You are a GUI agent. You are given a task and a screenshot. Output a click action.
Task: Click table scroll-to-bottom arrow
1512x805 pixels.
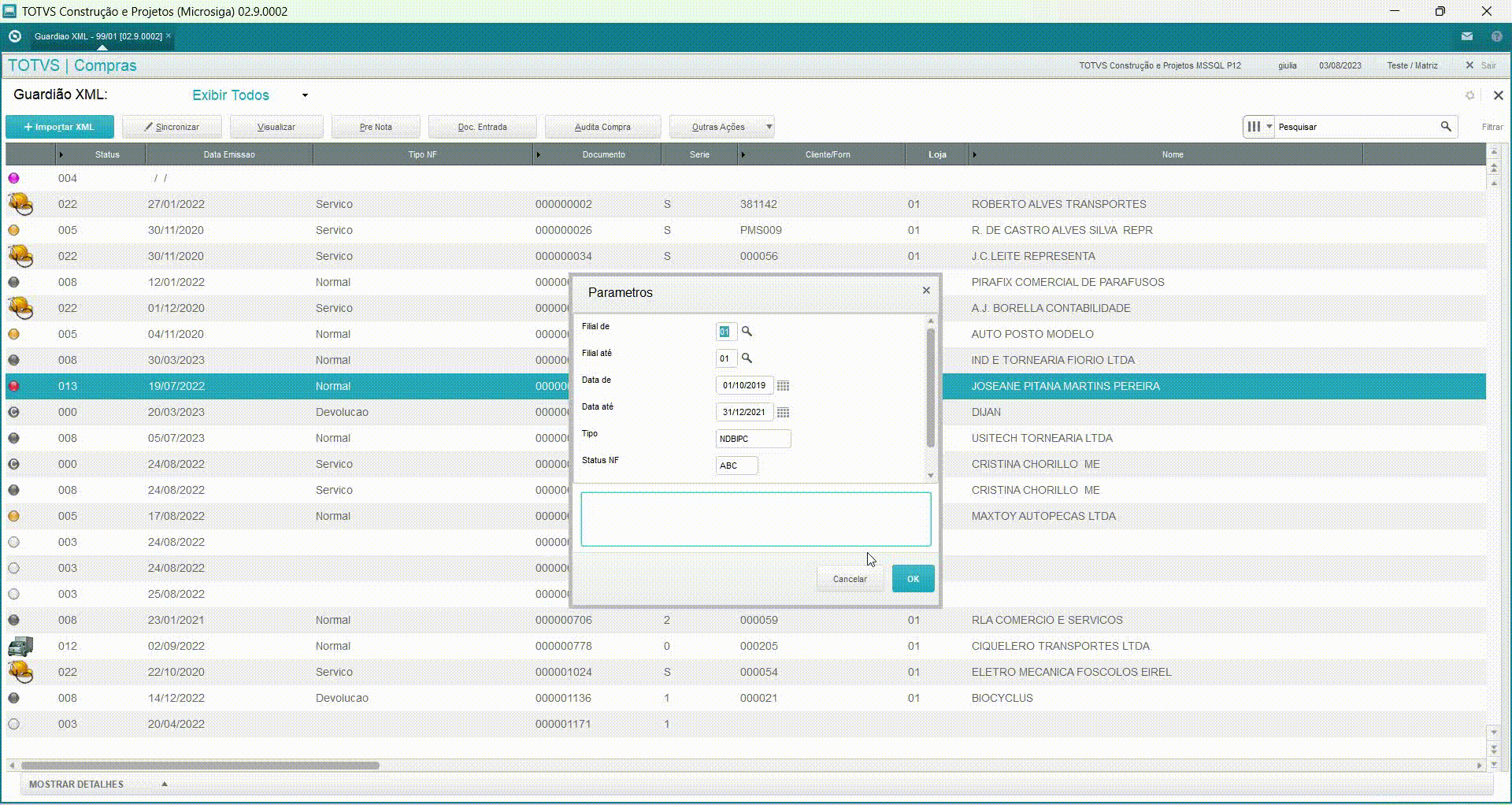(1493, 764)
